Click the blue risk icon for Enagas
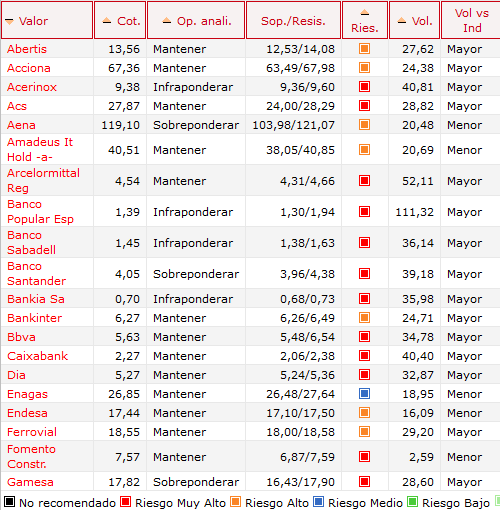The width and height of the screenshot is (500, 510). coord(364,394)
